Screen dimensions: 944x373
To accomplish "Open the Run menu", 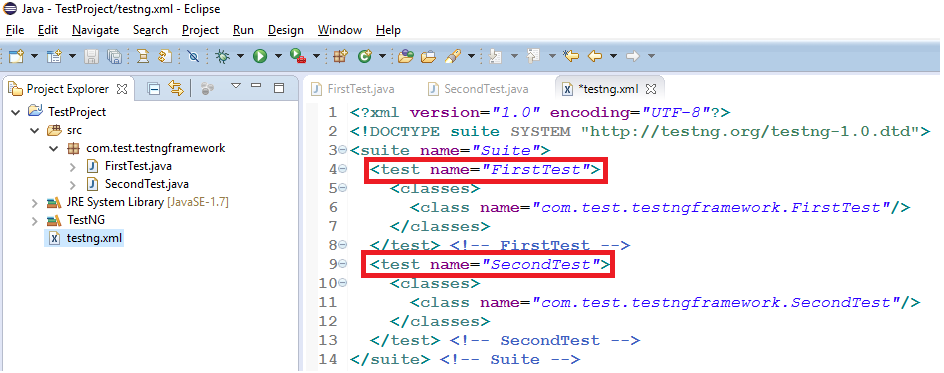I will pos(243,30).
